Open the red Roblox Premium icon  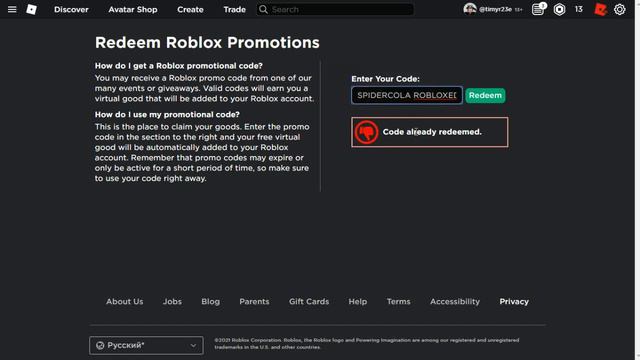pyautogui.click(x=600, y=9)
